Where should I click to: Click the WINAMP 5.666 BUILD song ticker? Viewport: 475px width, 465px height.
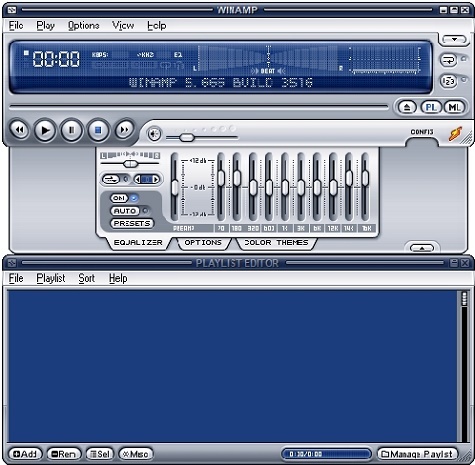point(221,83)
